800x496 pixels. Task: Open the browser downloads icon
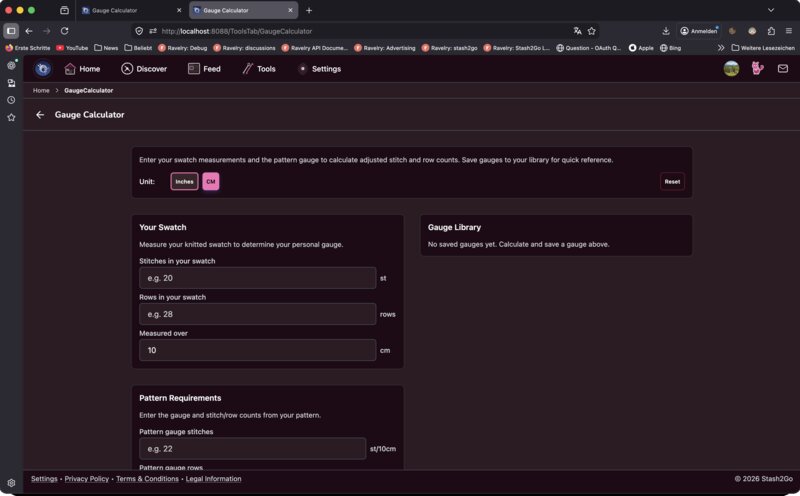(x=666, y=31)
